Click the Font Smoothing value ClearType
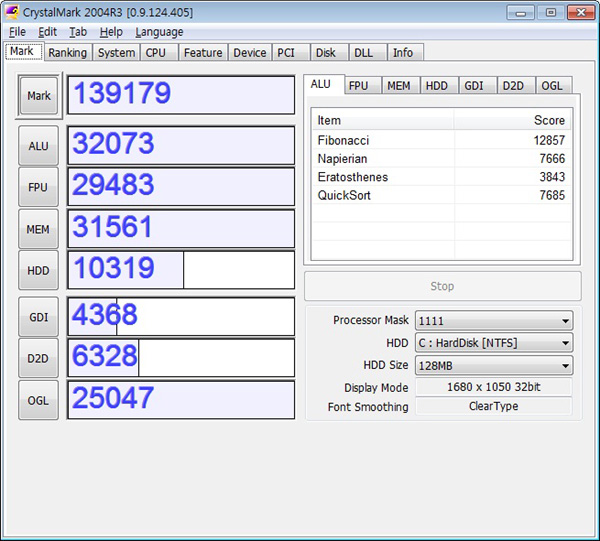This screenshot has width=600, height=541. point(494,406)
